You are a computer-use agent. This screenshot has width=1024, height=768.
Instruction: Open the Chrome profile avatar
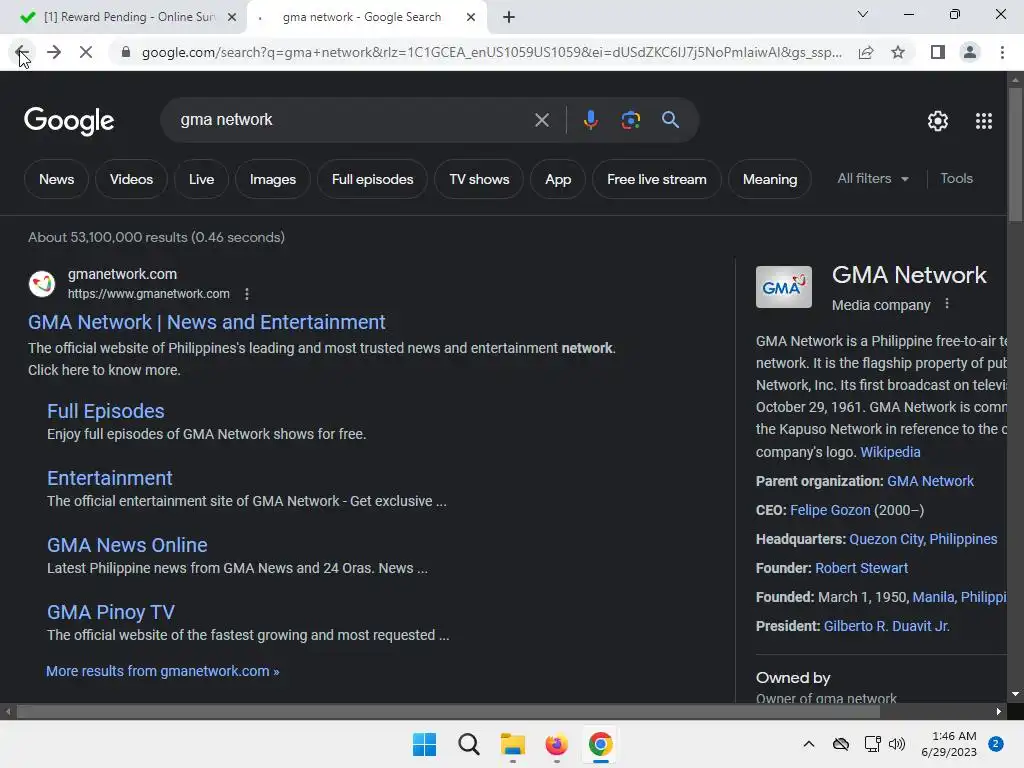(x=970, y=52)
